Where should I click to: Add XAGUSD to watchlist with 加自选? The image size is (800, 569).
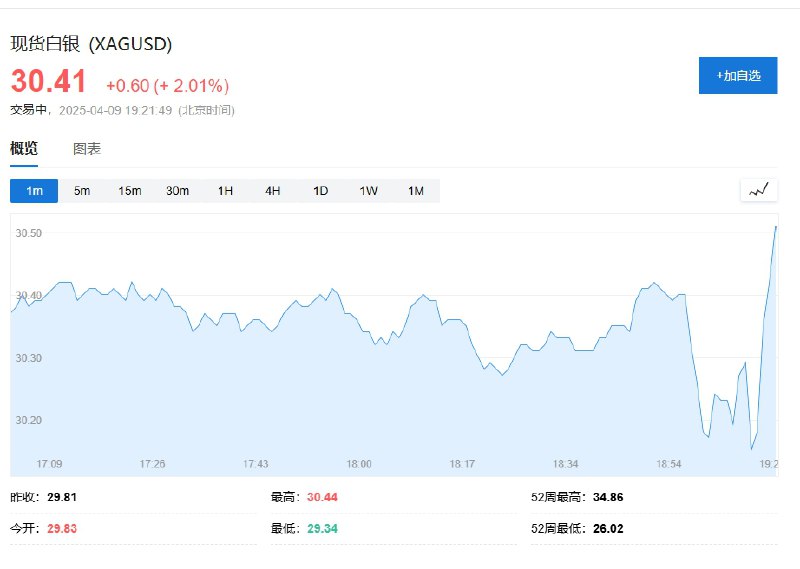738,76
